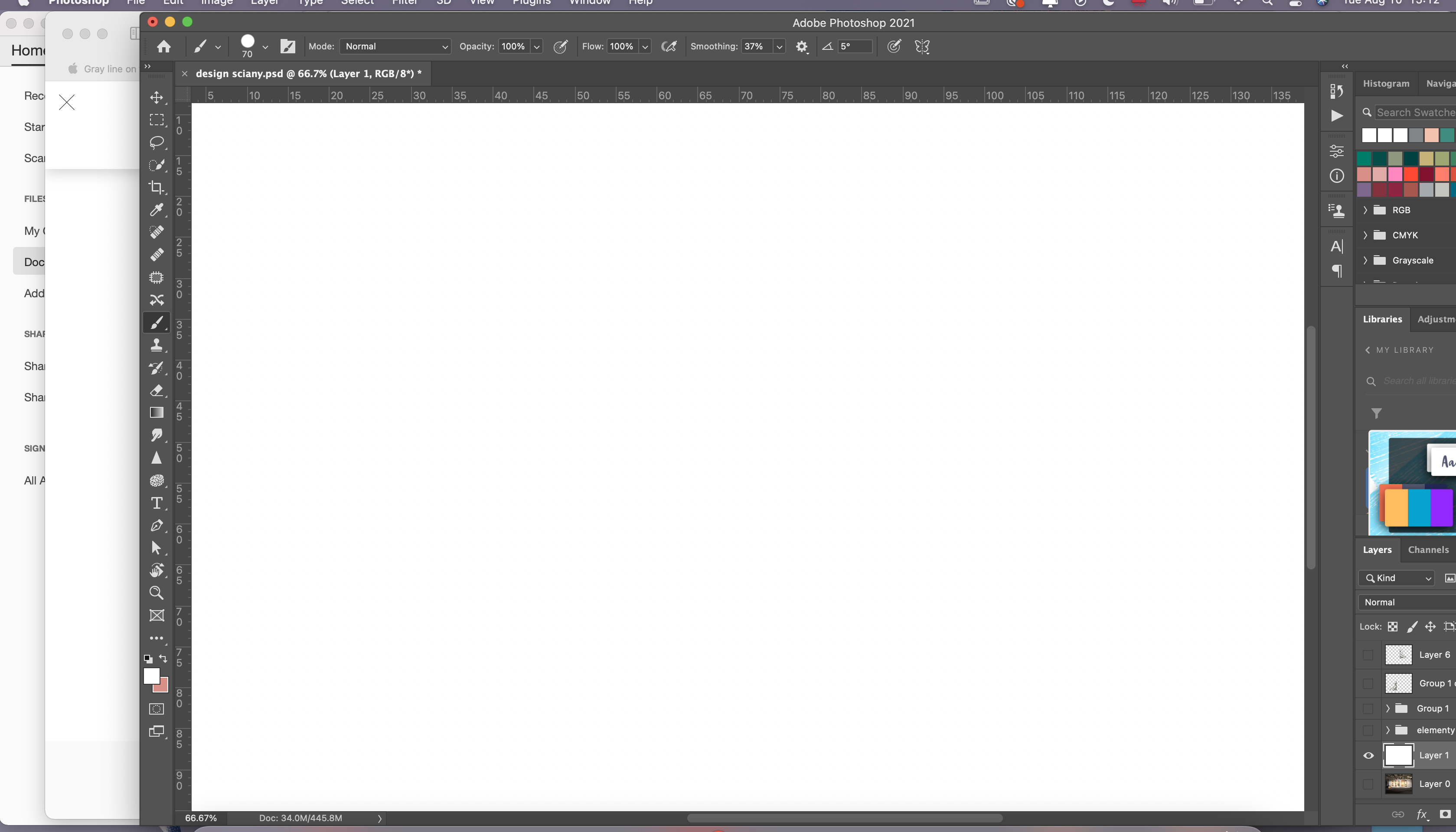Open the Adjustments panel tab
1456x832 pixels.
tap(1436, 319)
